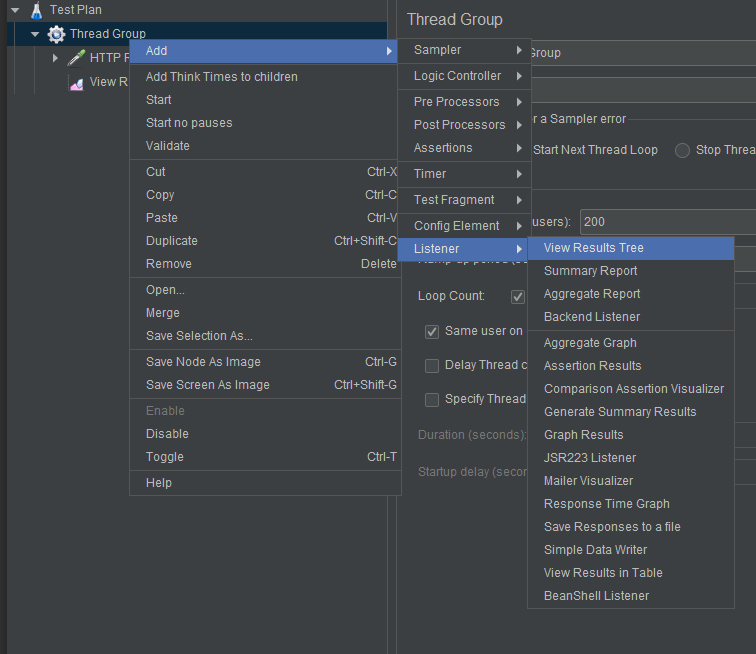This screenshot has height=654, width=756.
Task: Expand the Sampler submenu
Action: [464, 50]
